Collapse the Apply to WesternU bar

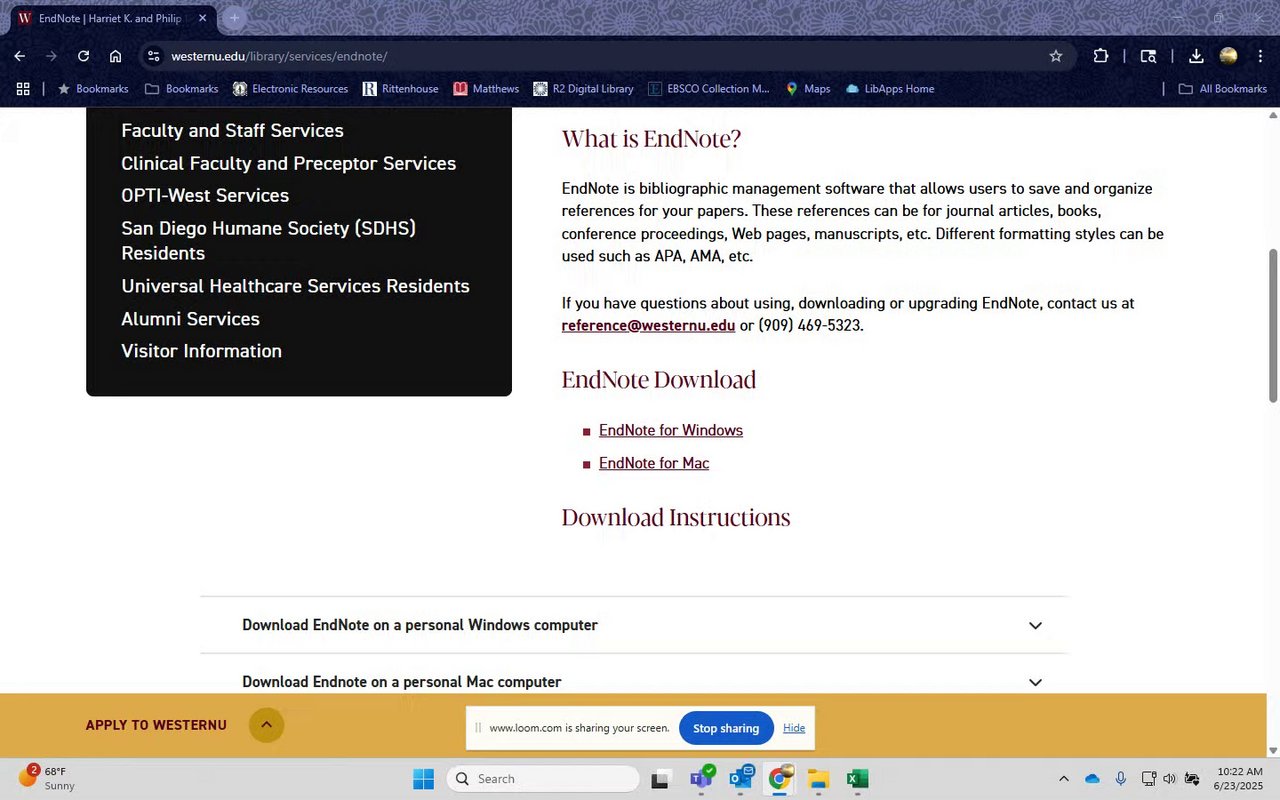tap(267, 725)
